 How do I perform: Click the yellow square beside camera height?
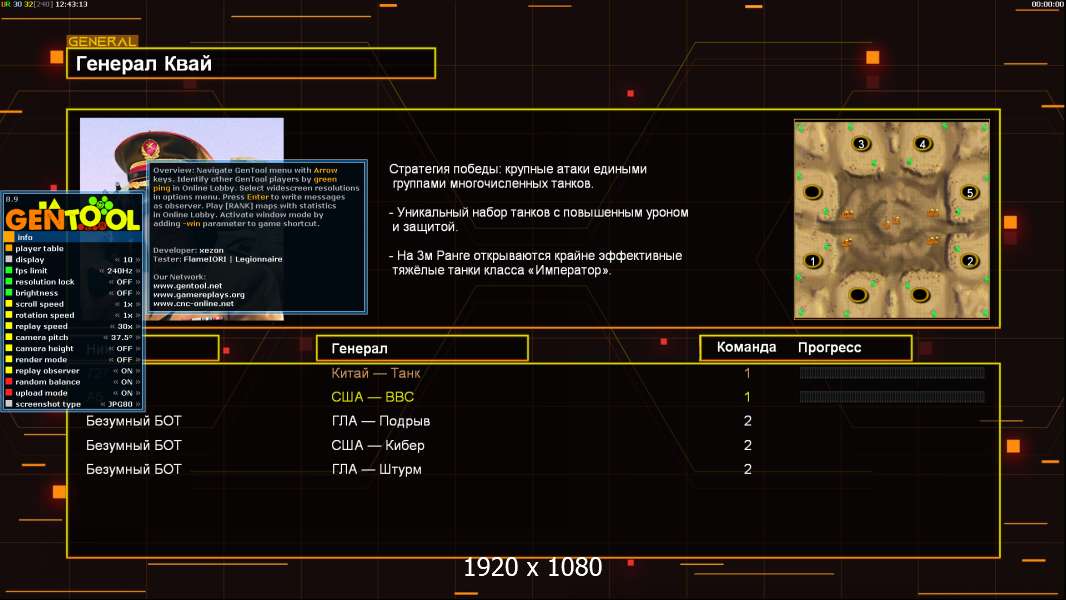(x=9, y=348)
